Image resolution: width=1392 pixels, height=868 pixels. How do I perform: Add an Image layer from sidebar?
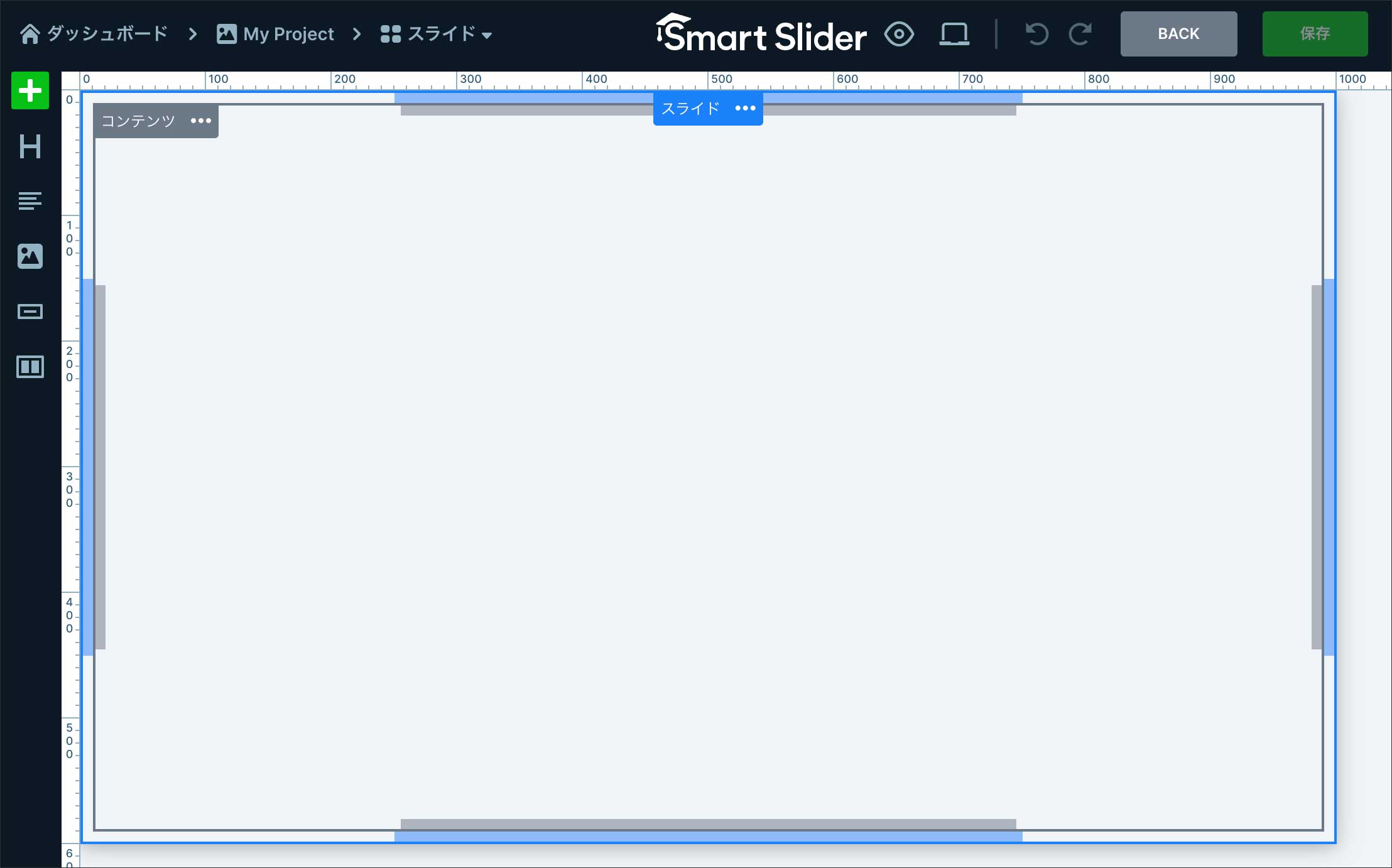[30, 256]
